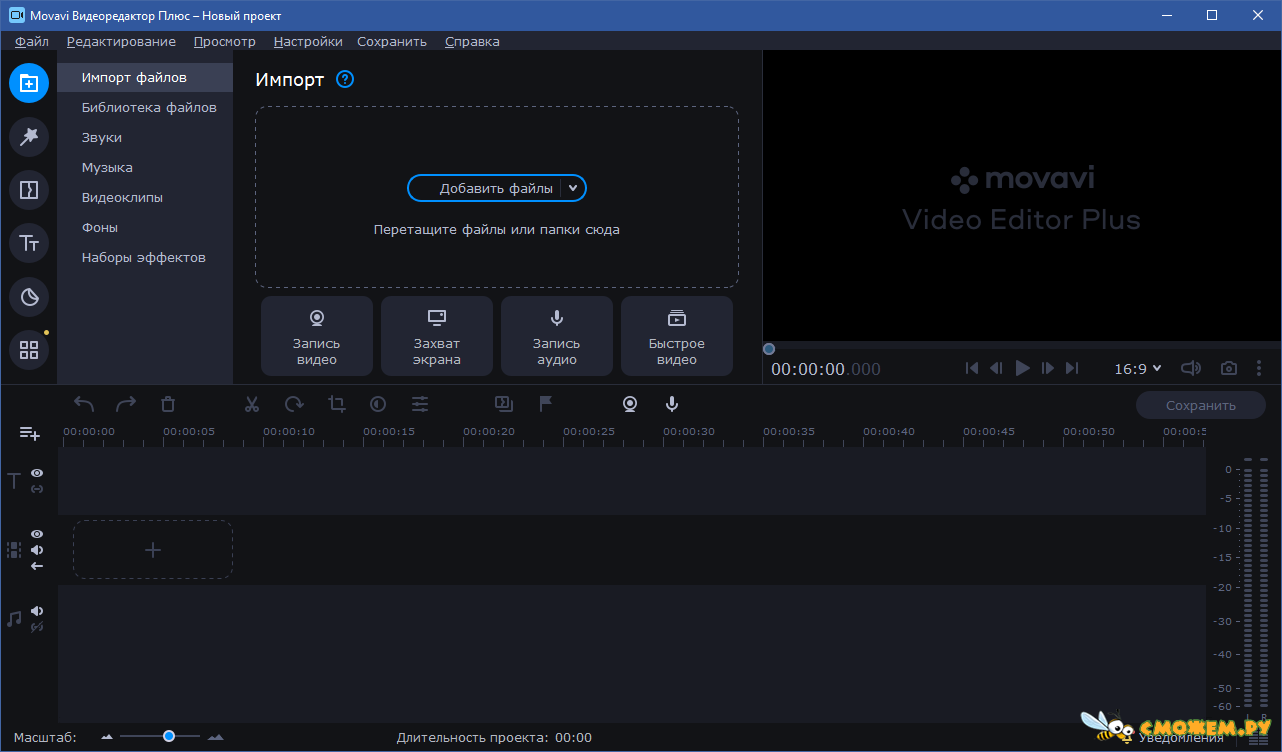
Task: Open the player's three-dot menu
Action: pyautogui.click(x=1259, y=368)
